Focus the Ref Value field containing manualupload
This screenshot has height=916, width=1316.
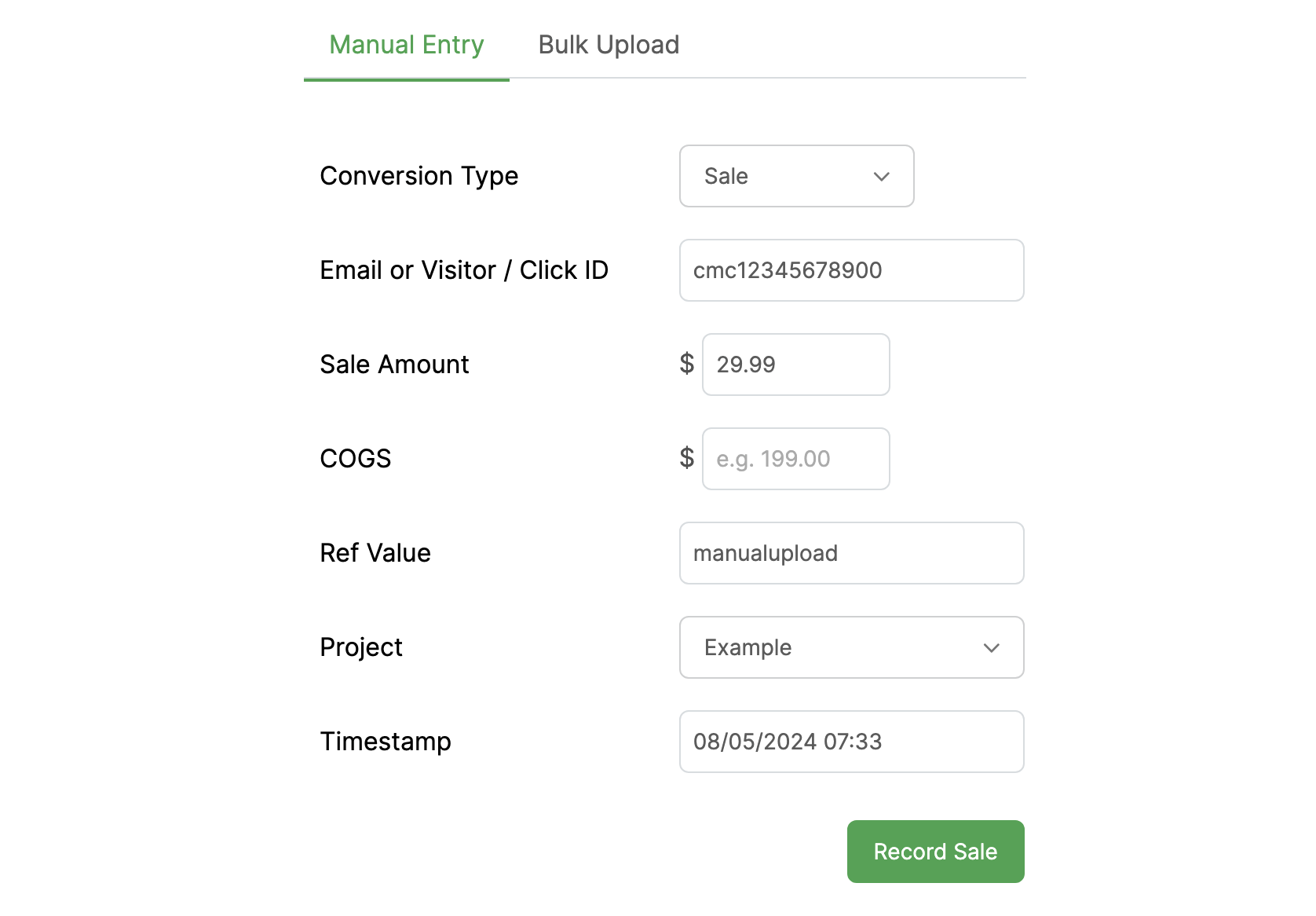point(851,553)
